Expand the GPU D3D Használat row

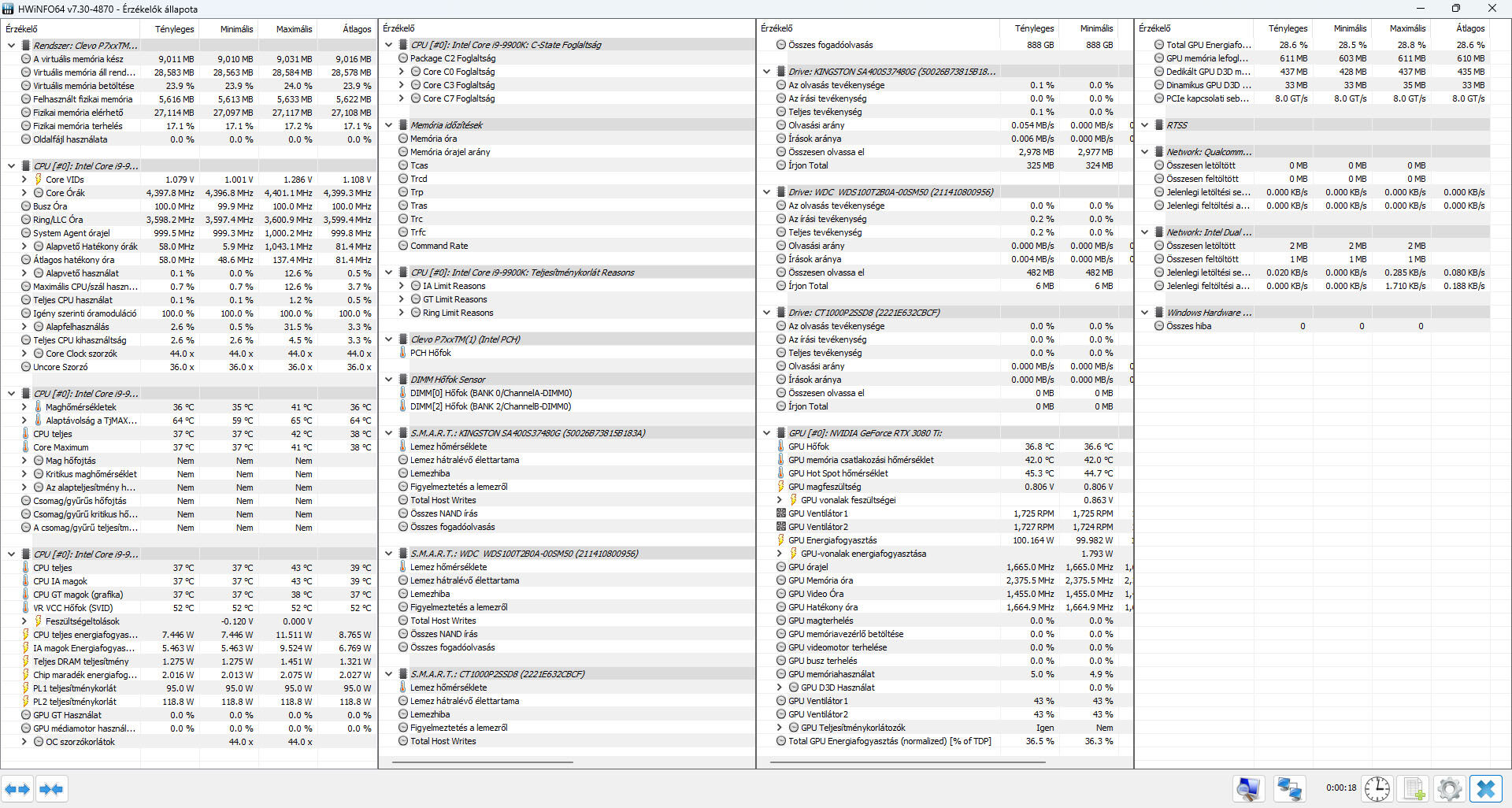(779, 688)
